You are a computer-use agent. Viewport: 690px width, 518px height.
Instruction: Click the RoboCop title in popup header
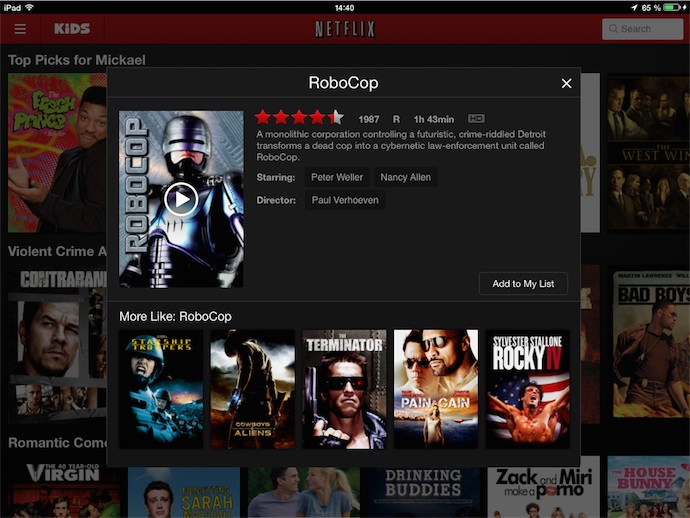(x=343, y=83)
